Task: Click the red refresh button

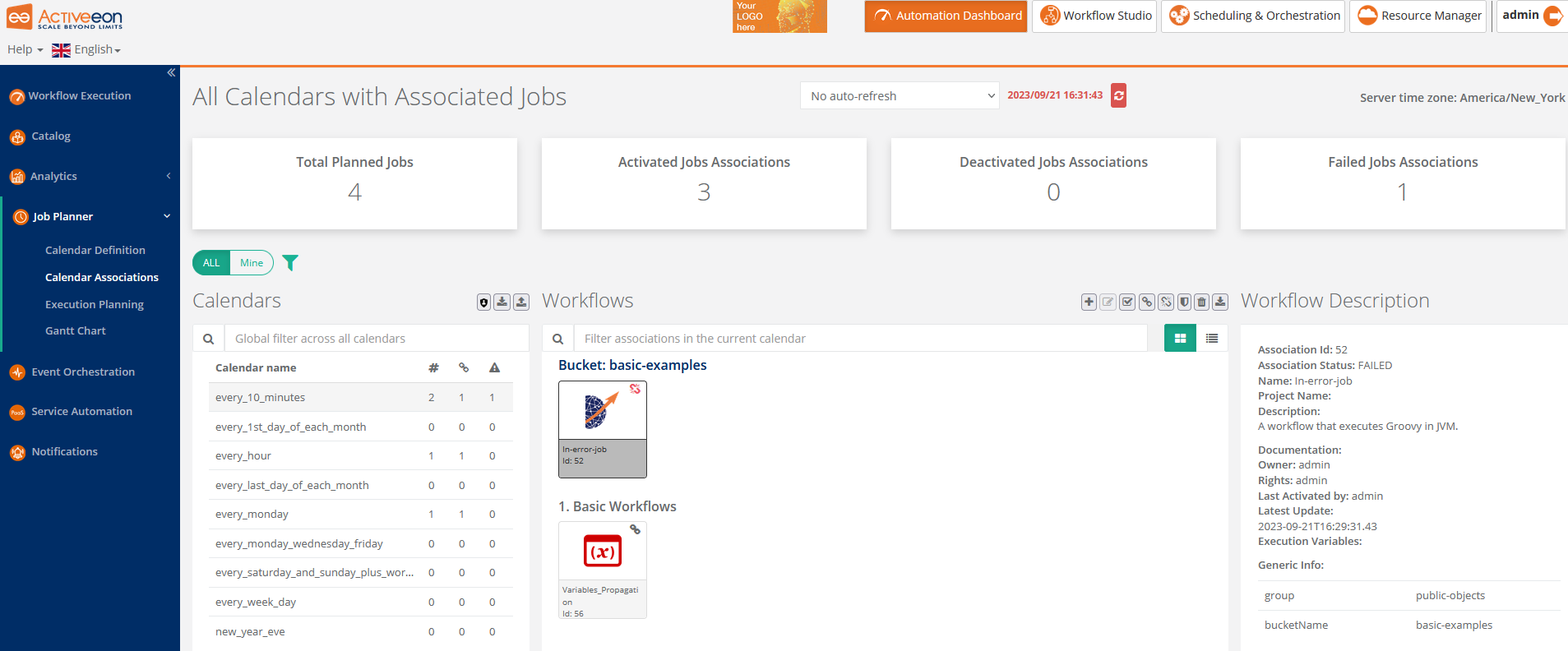Action: coord(1118,95)
